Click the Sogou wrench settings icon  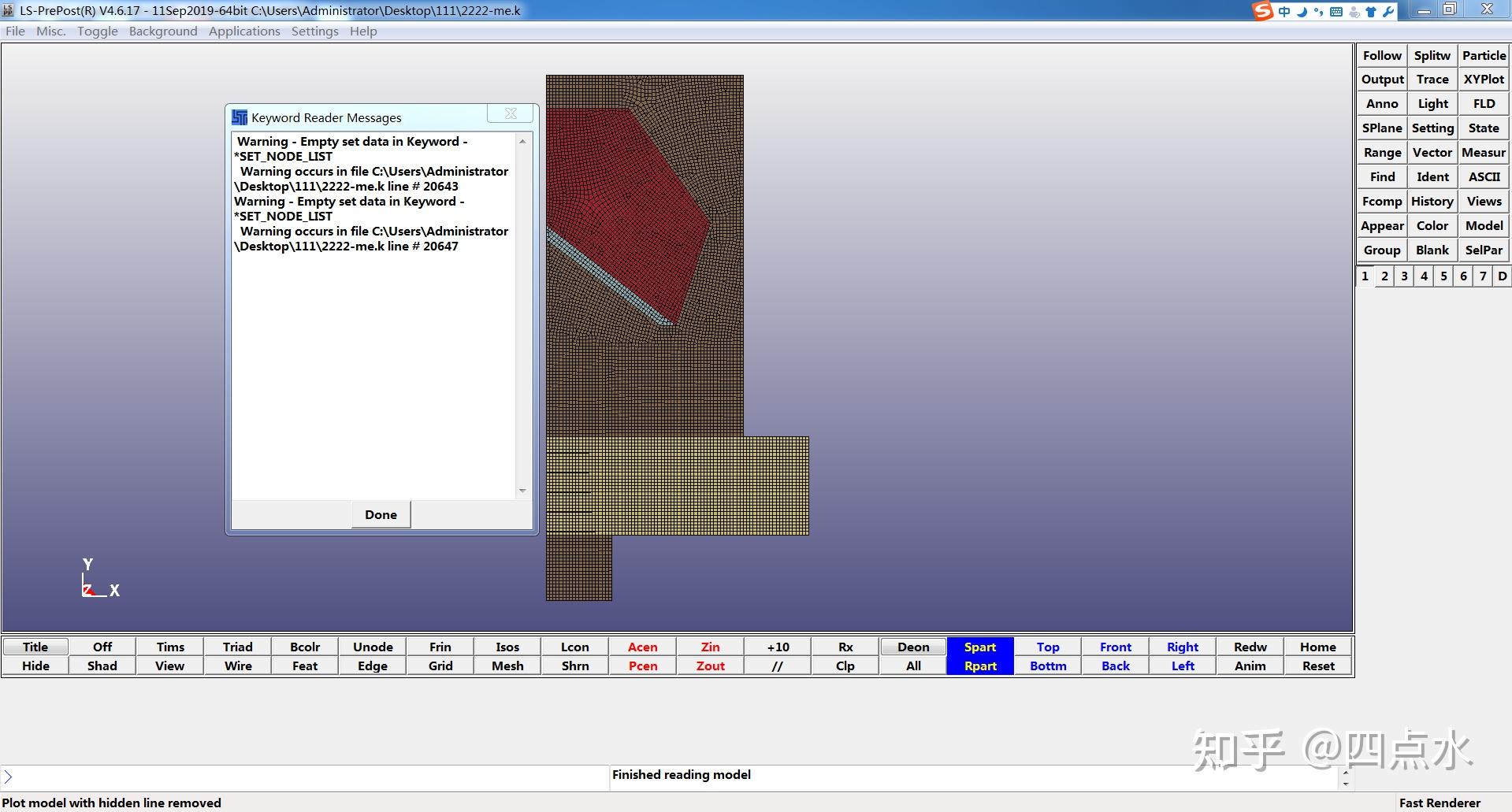(1388, 11)
